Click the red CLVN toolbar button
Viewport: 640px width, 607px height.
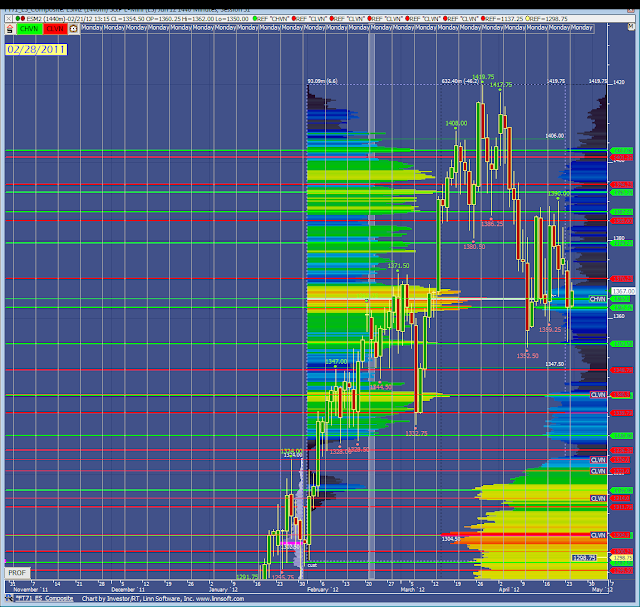55,29
